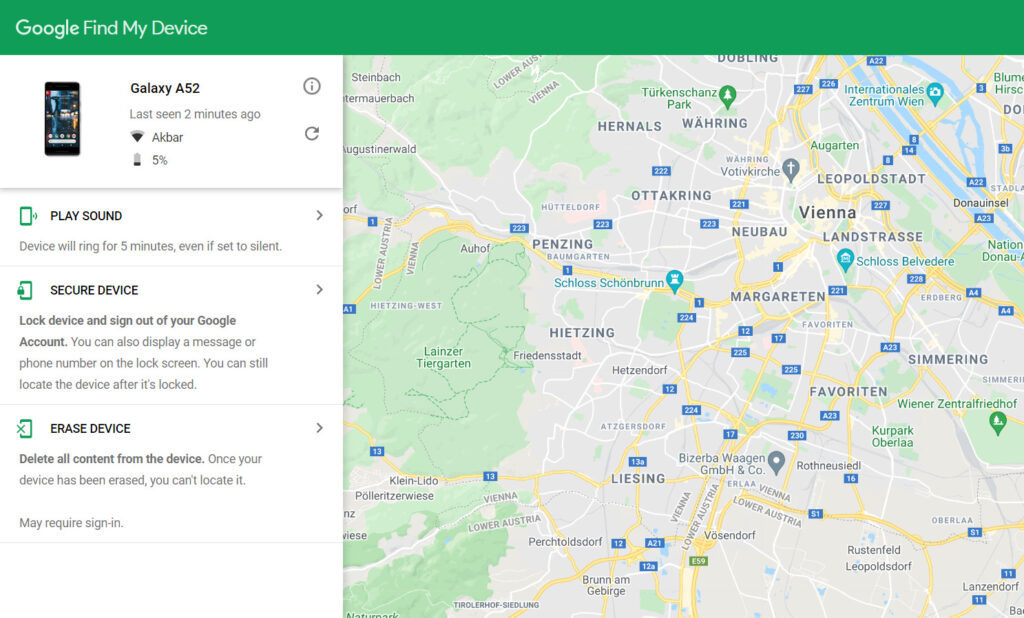This screenshot has width=1024, height=618.
Task: Open the Internationales Zentrum Wien camera pin
Action: [x=935, y=93]
